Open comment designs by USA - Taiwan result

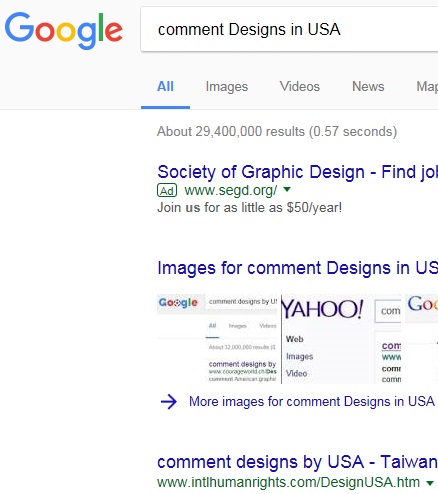[297, 462]
